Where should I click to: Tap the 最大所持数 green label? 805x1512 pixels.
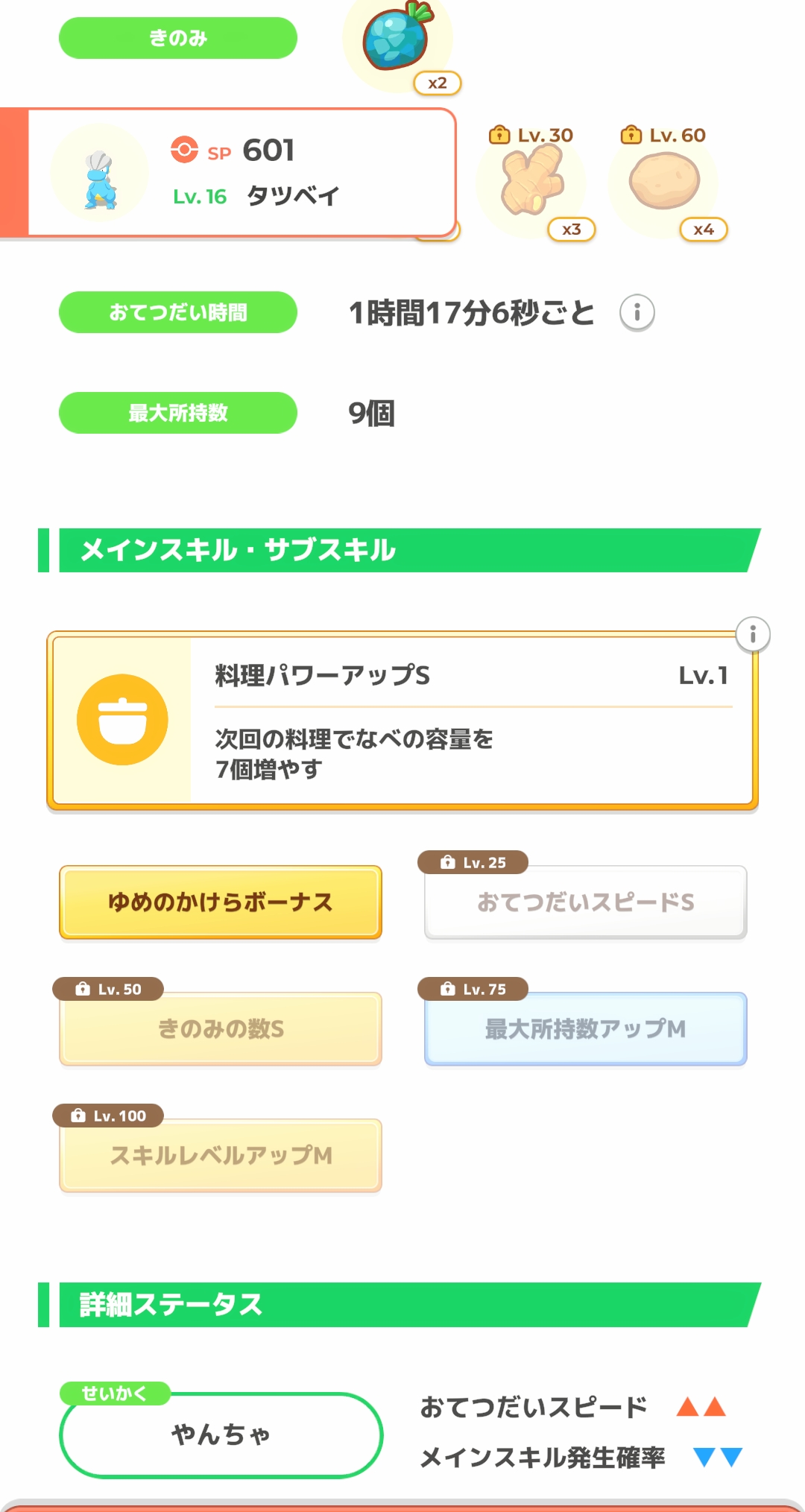pos(178,413)
